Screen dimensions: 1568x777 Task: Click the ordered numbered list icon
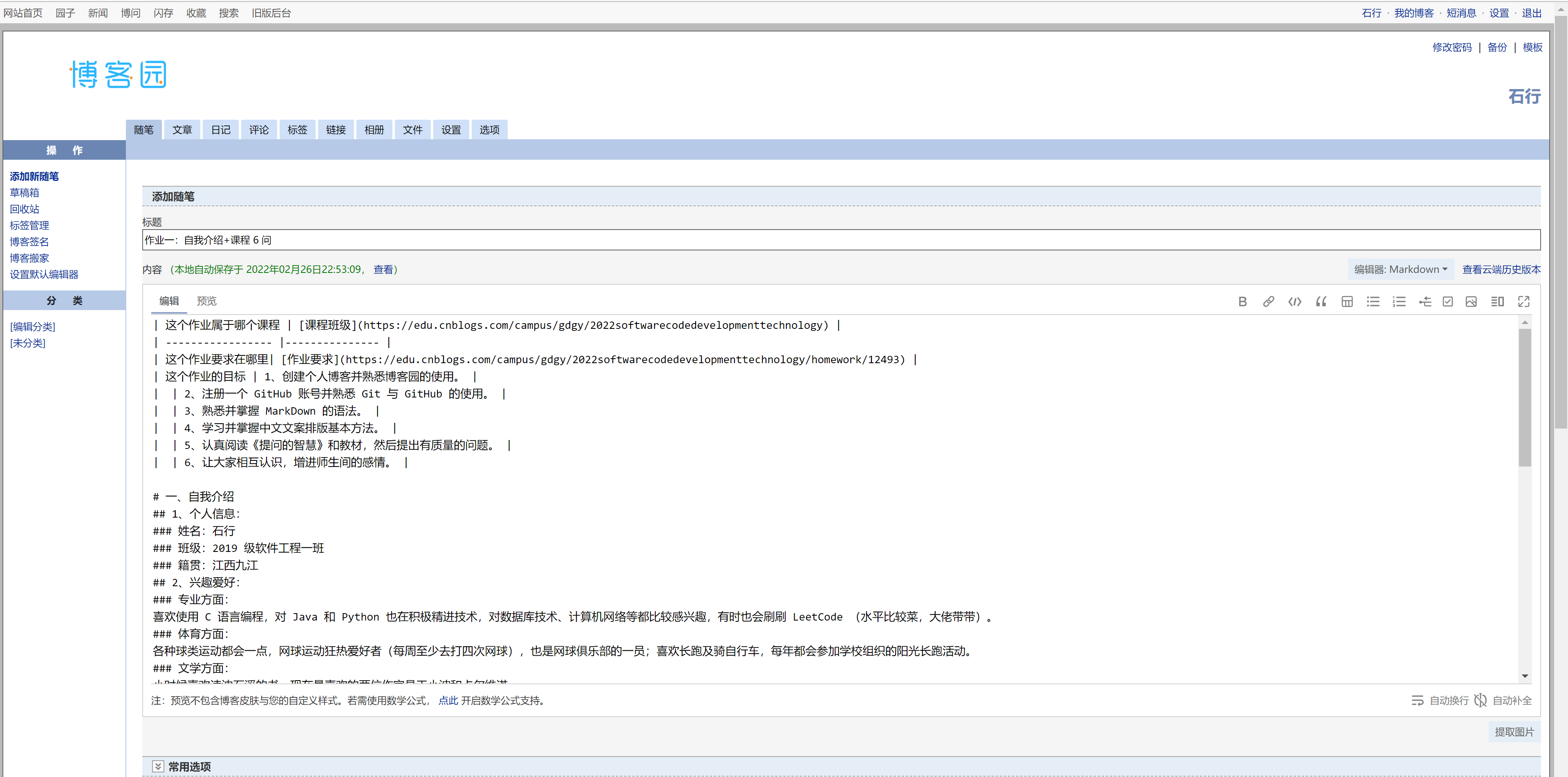pyautogui.click(x=1399, y=301)
